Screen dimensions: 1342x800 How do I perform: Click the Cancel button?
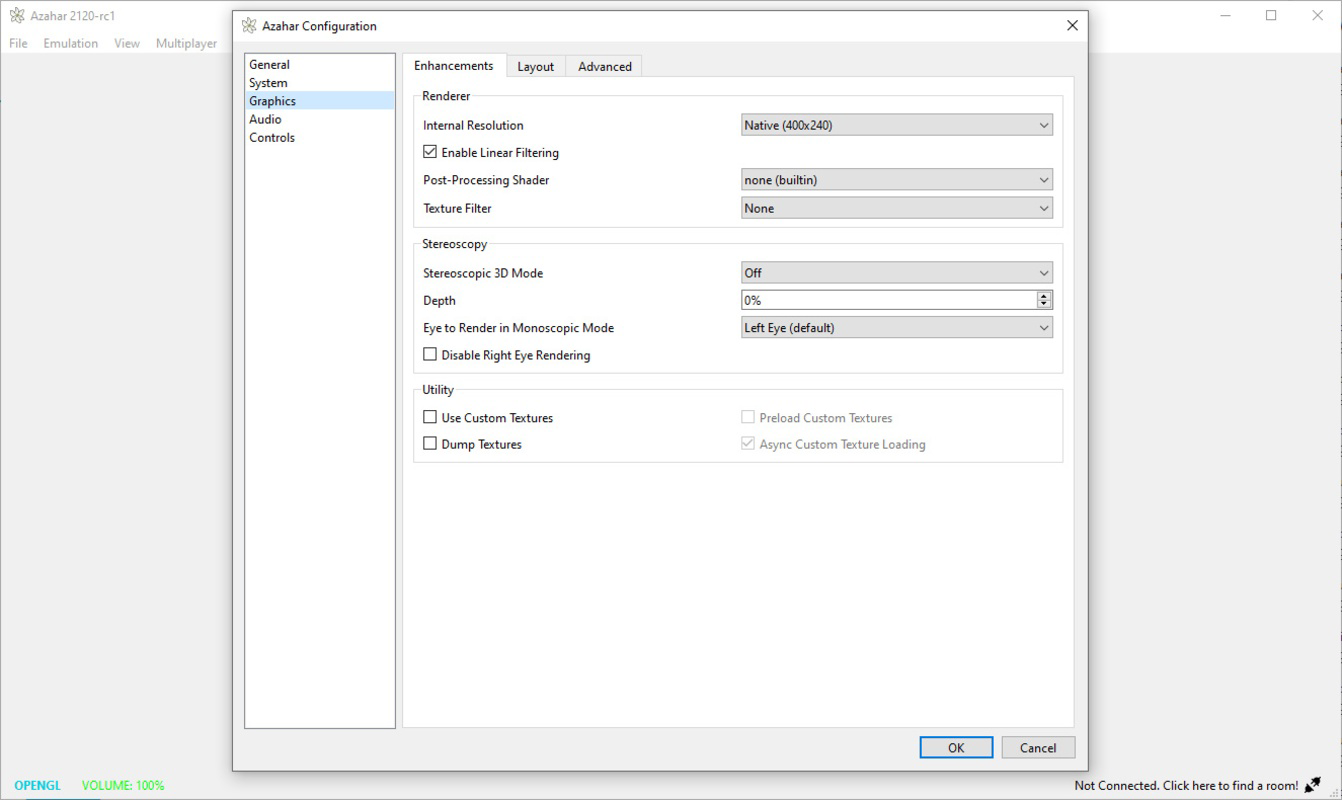click(x=1038, y=747)
